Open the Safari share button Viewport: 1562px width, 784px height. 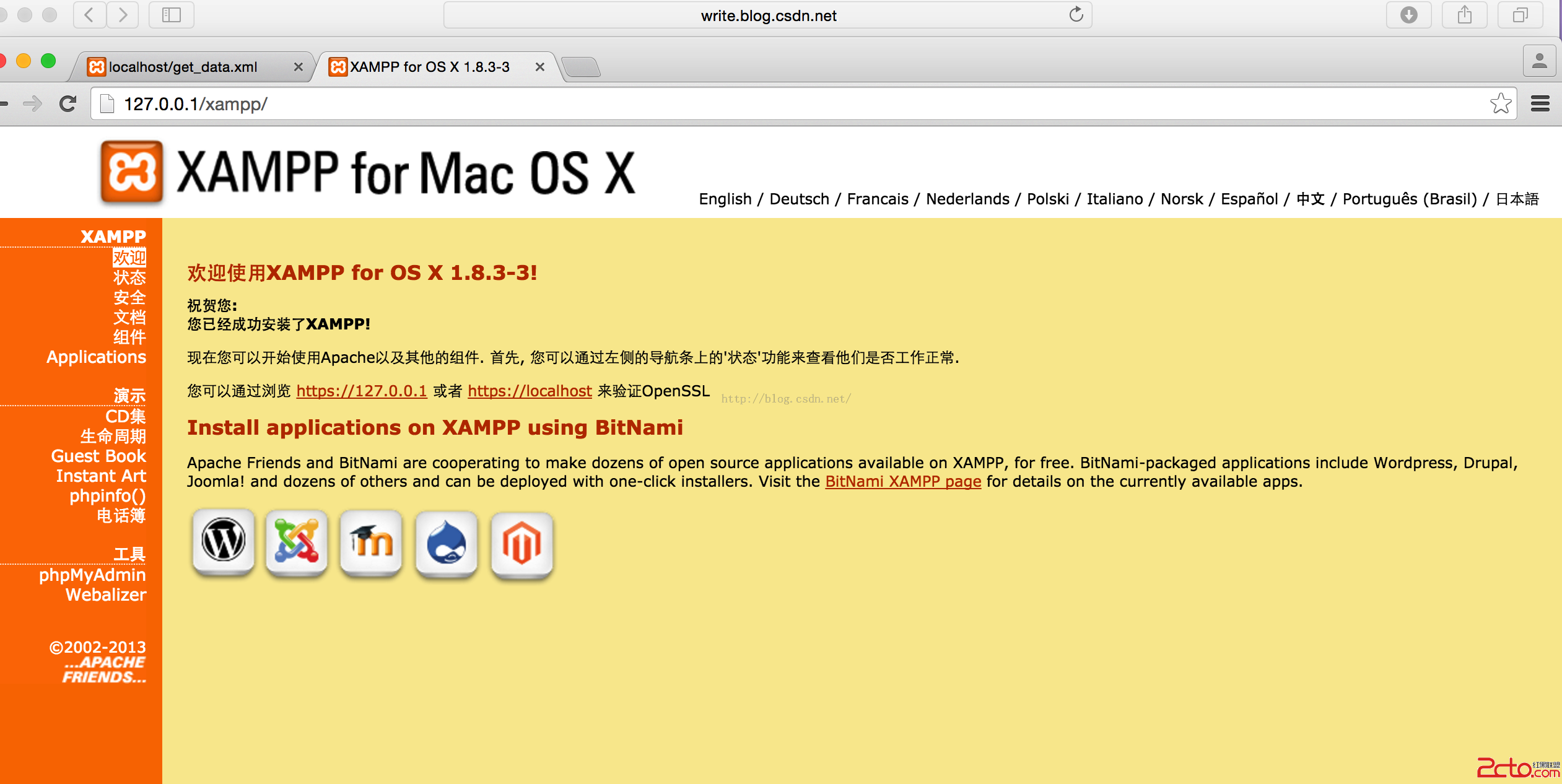click(1464, 15)
